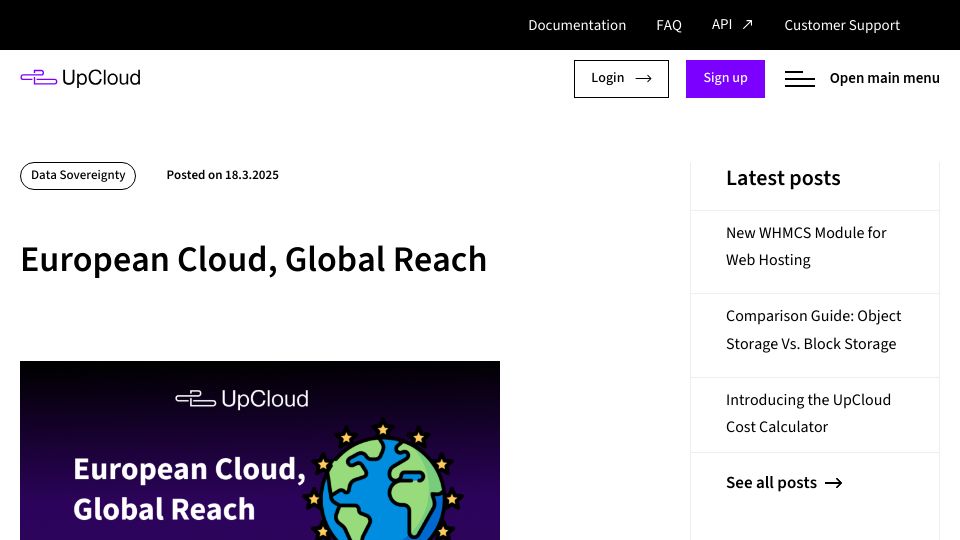Viewport: 960px width, 540px height.
Task: Open Customer Support page
Action: pos(842,25)
